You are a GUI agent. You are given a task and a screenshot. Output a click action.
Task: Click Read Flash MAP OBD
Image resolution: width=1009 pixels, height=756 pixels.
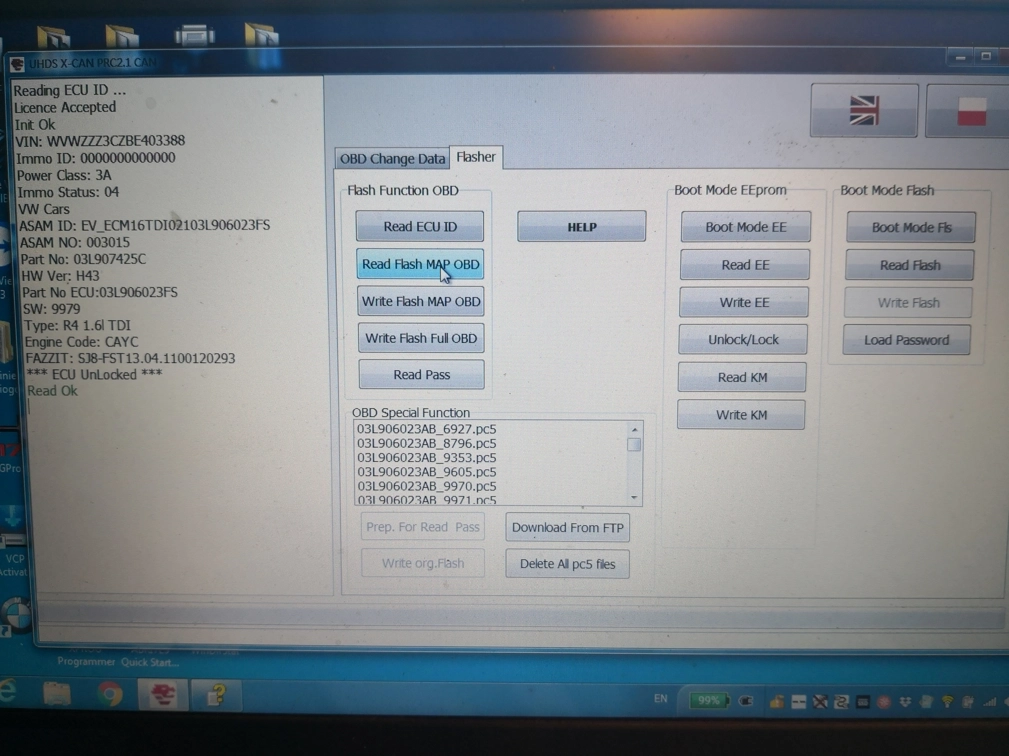click(x=420, y=264)
